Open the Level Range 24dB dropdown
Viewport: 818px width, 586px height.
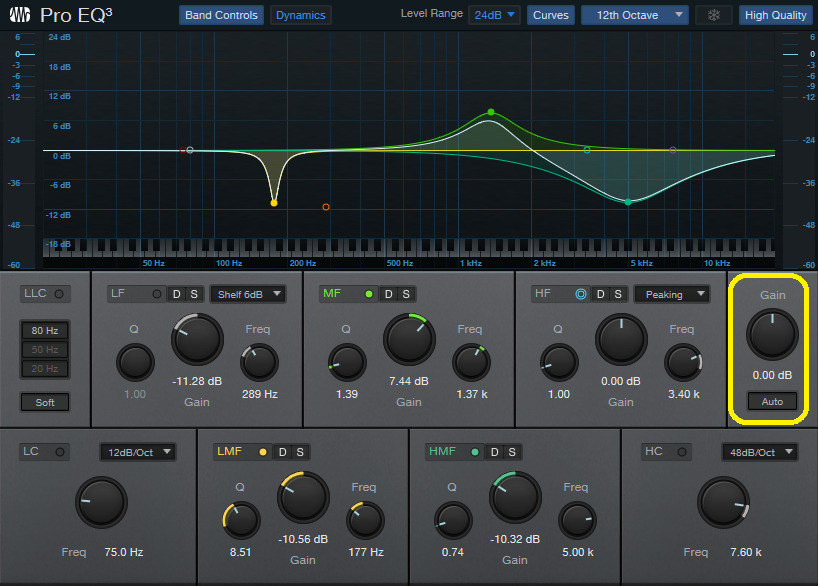click(x=494, y=15)
